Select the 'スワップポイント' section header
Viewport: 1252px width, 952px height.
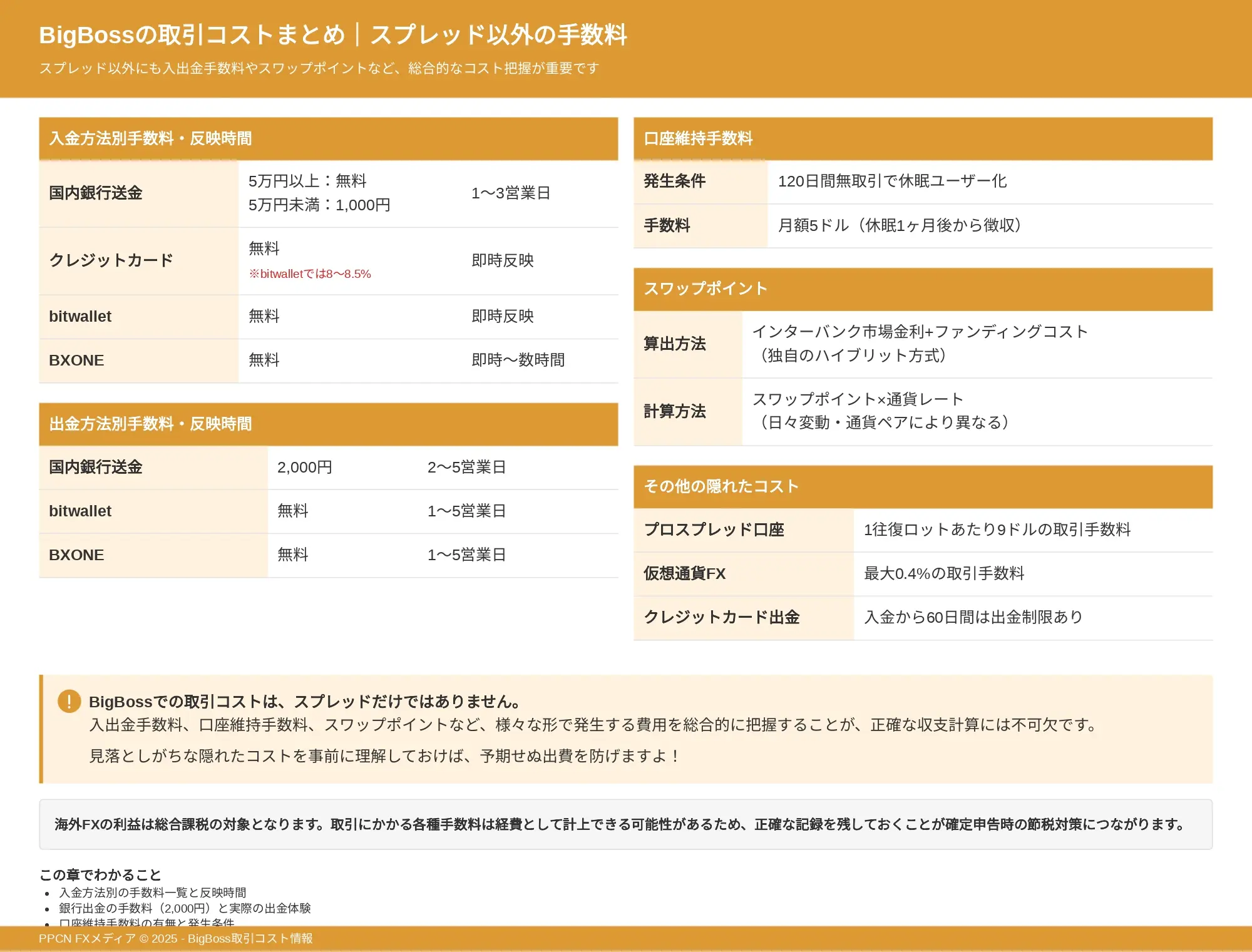coord(923,289)
